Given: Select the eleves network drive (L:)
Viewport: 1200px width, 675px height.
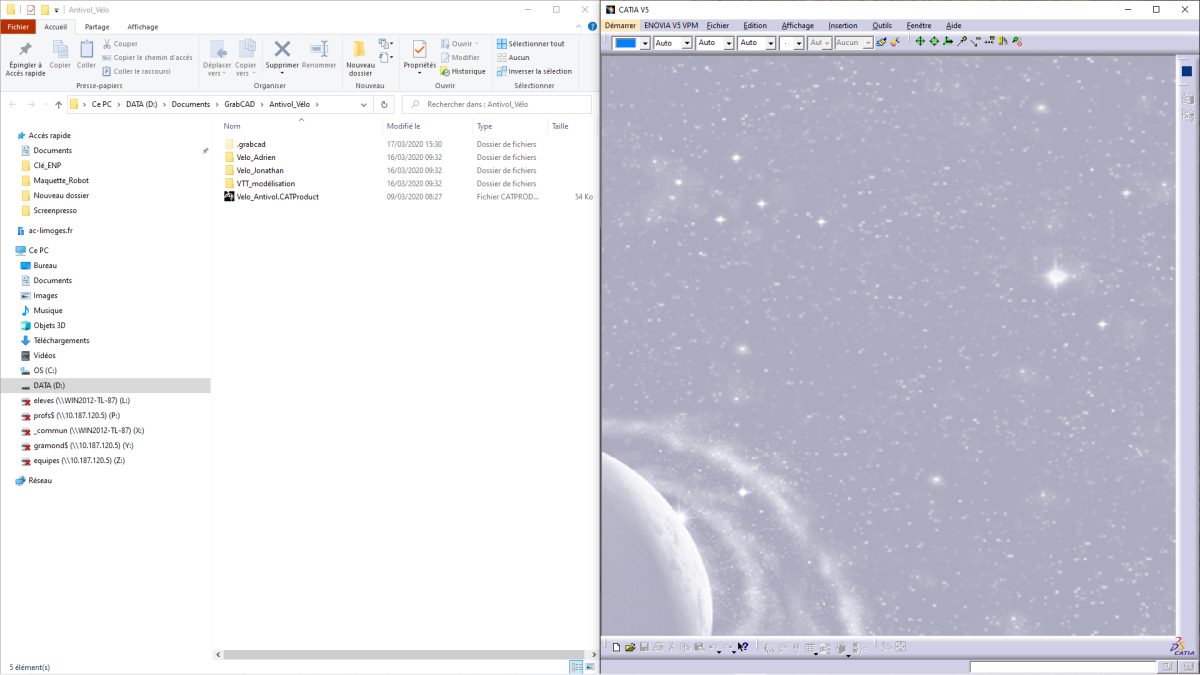Looking at the screenshot, I should [82, 400].
